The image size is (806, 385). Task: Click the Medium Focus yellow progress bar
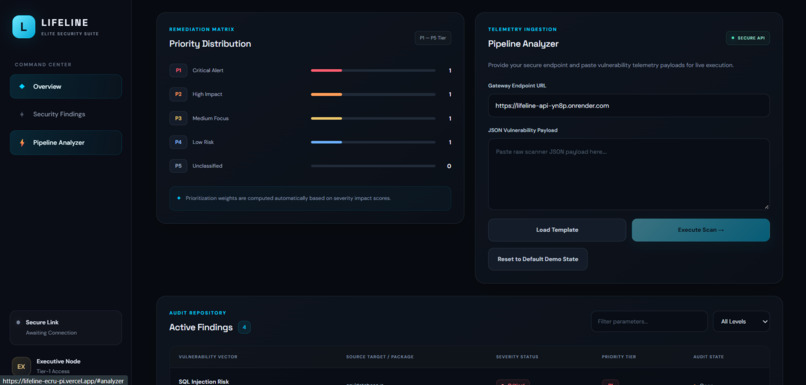pos(326,118)
